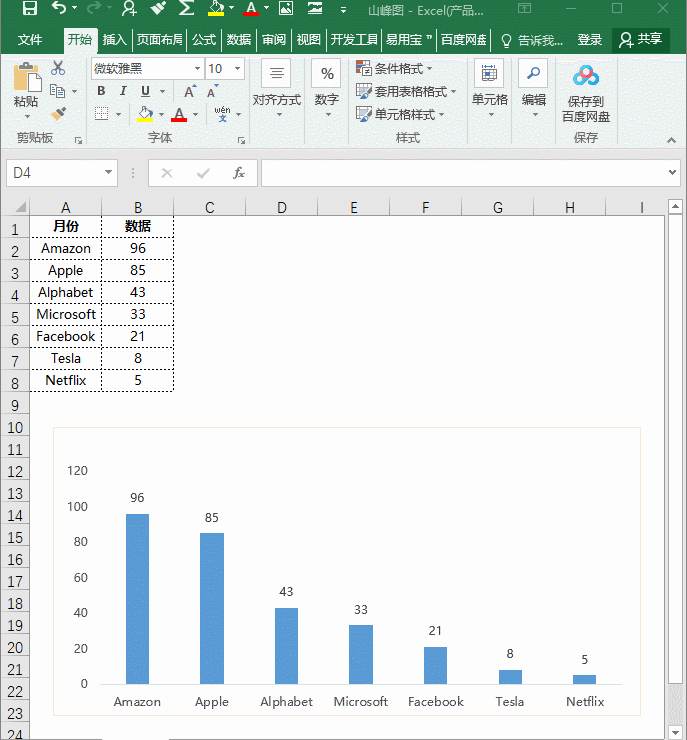This screenshot has height=740, width=687.
Task: Increase font size with larger A icon
Action: 190,91
